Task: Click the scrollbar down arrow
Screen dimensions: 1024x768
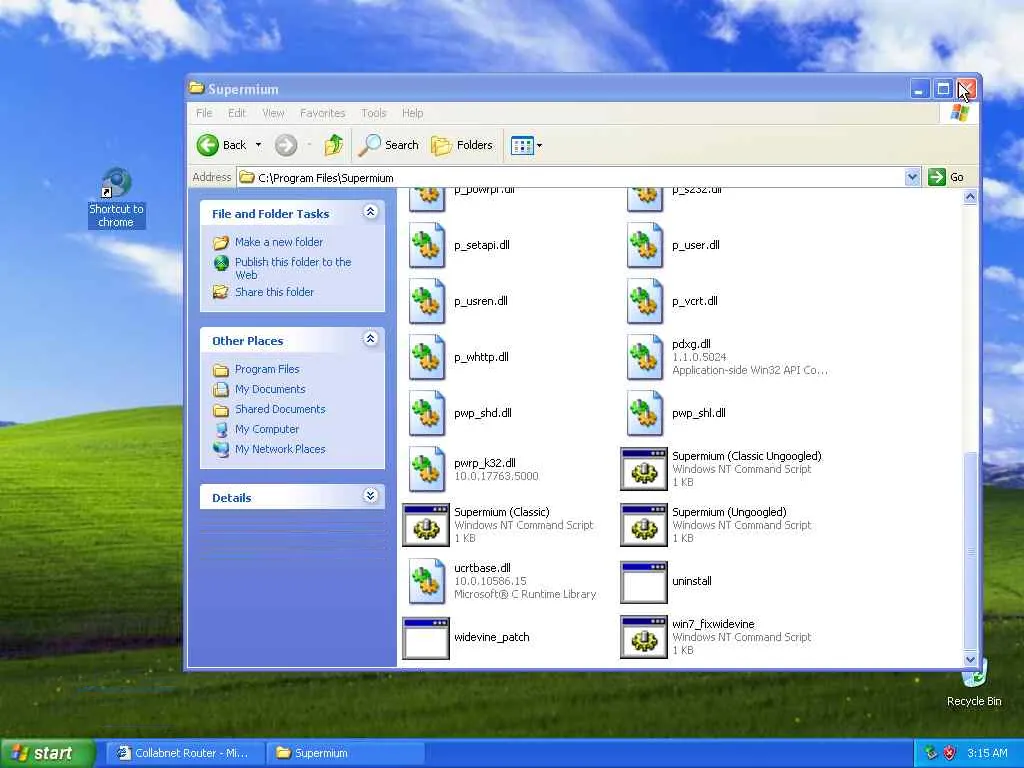Action: 970,660
